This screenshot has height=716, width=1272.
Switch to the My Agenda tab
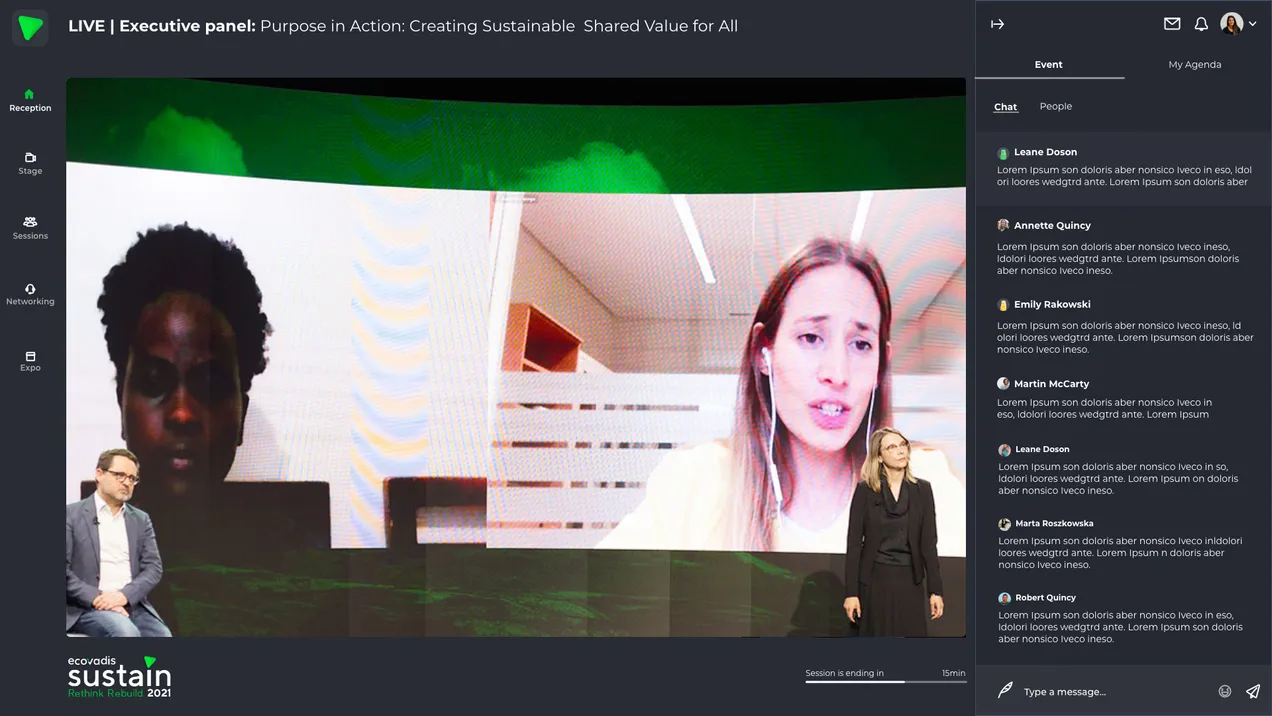click(1194, 65)
